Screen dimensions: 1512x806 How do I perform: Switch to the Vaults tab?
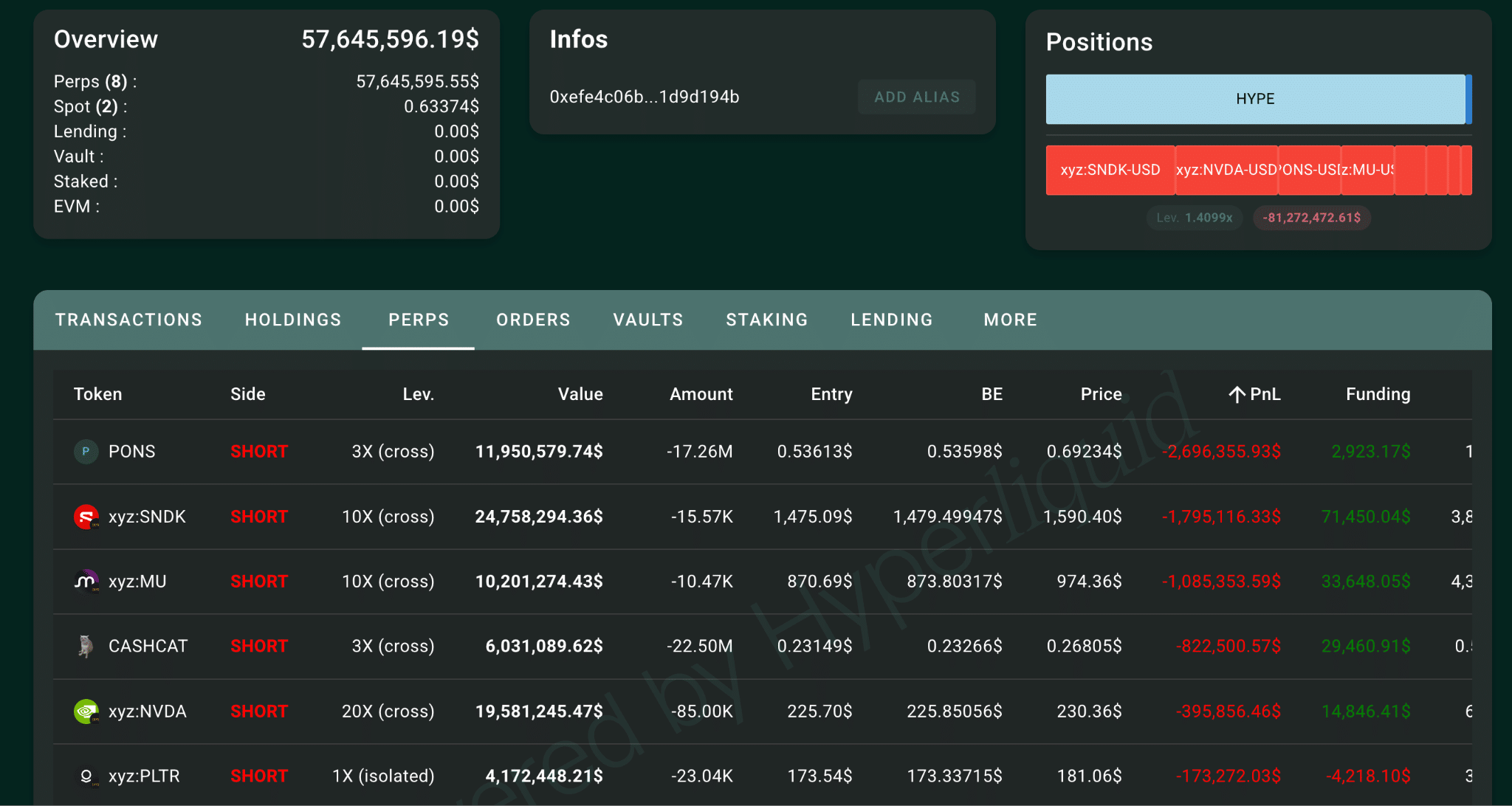click(x=648, y=320)
